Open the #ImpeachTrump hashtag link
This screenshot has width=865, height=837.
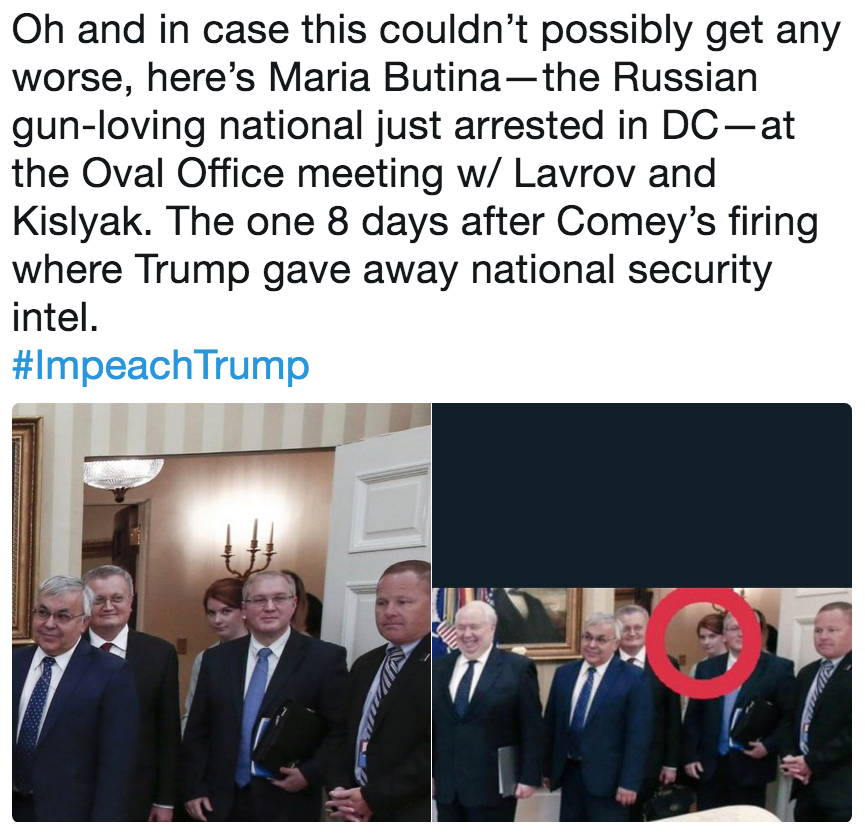click(x=161, y=365)
